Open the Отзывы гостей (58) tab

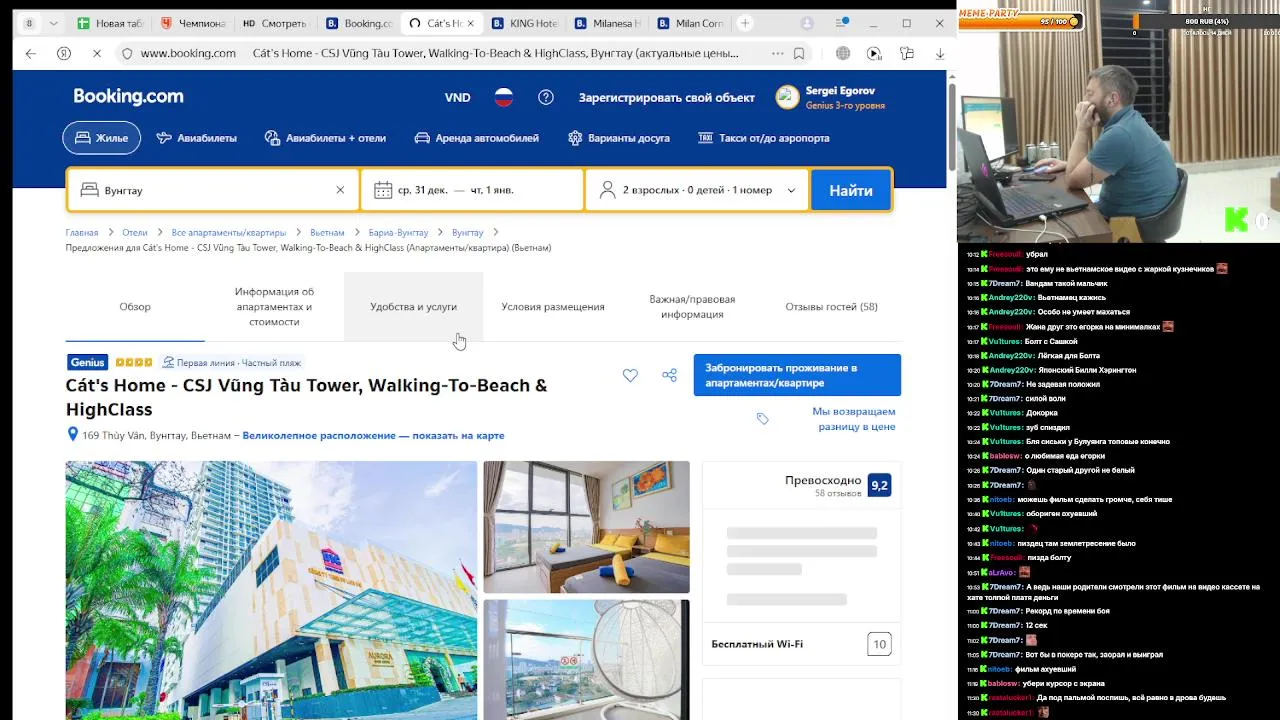[831, 307]
